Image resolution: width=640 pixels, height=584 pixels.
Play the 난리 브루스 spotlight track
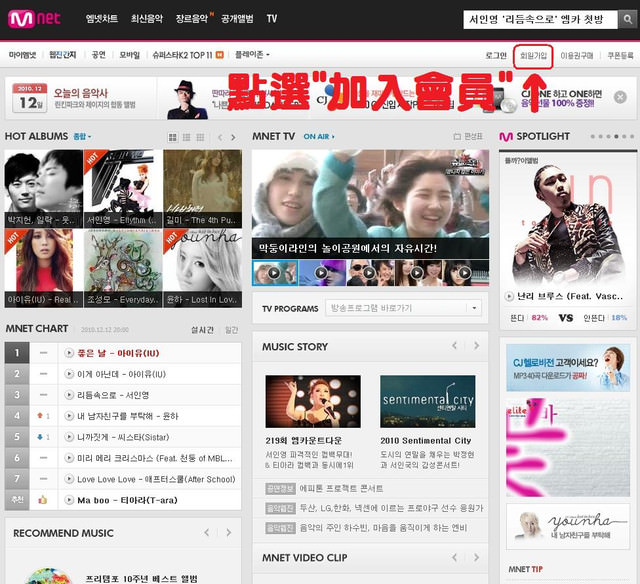pyautogui.click(x=509, y=296)
